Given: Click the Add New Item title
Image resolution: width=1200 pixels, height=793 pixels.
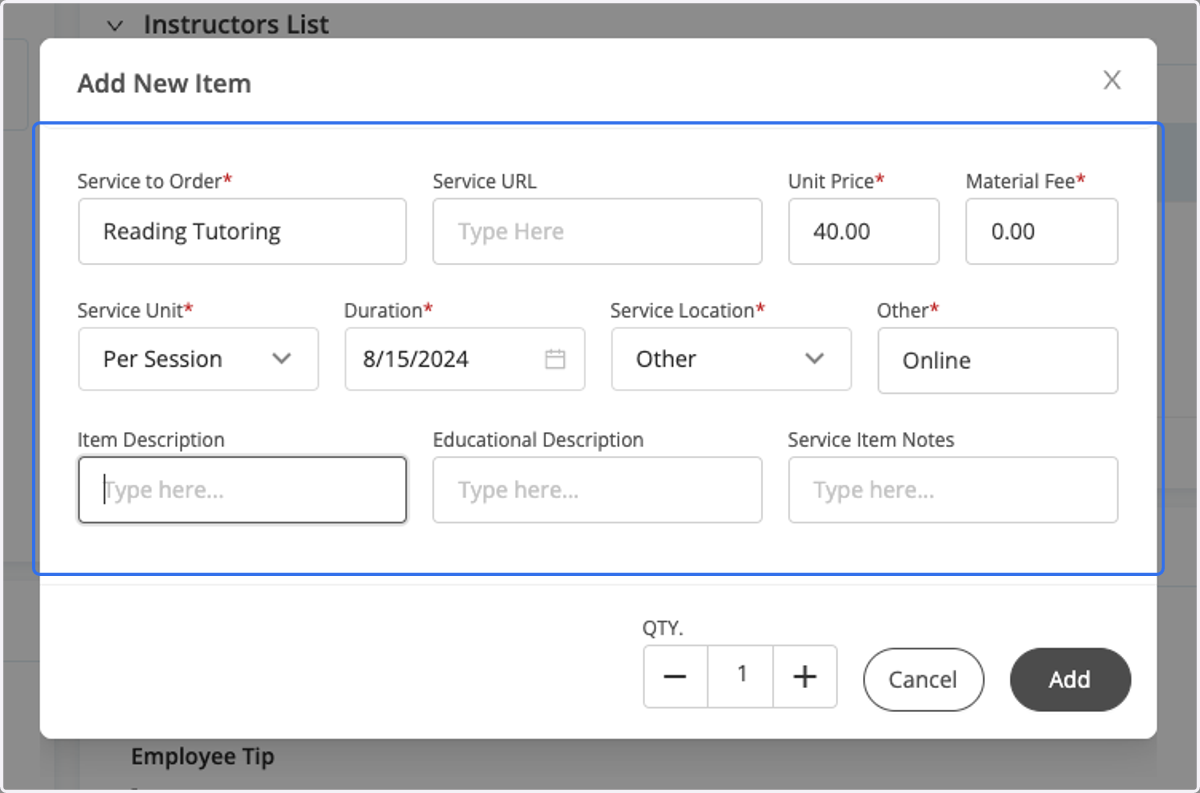Looking at the screenshot, I should click(164, 83).
